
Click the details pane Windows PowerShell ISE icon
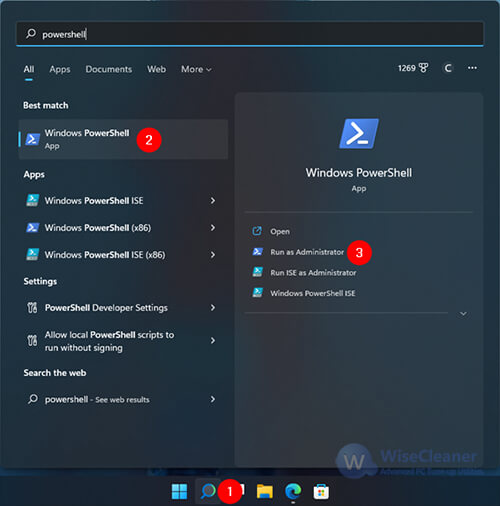click(257, 293)
